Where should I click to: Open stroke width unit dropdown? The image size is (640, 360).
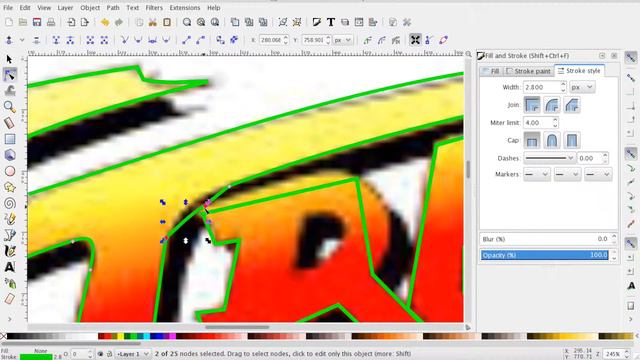[582, 87]
